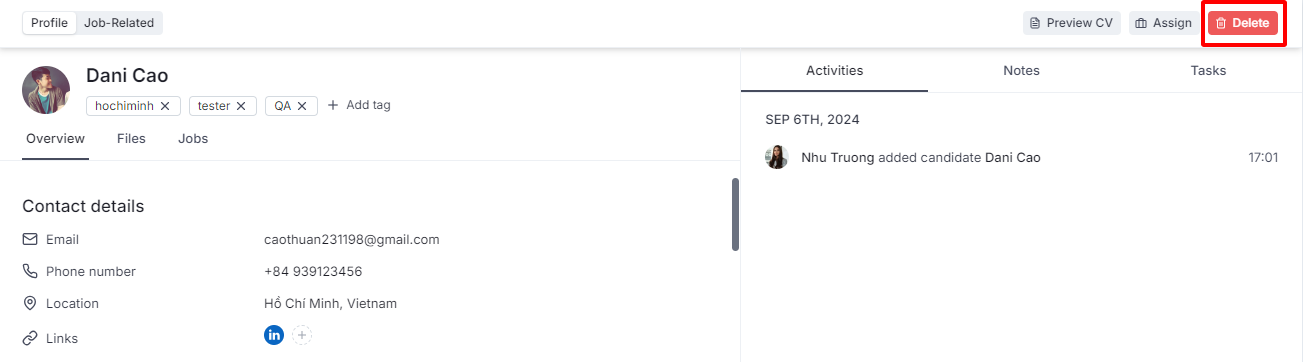This screenshot has width=1303, height=362.
Task: Open Dani Cao's avatar photo
Action: pos(46,90)
